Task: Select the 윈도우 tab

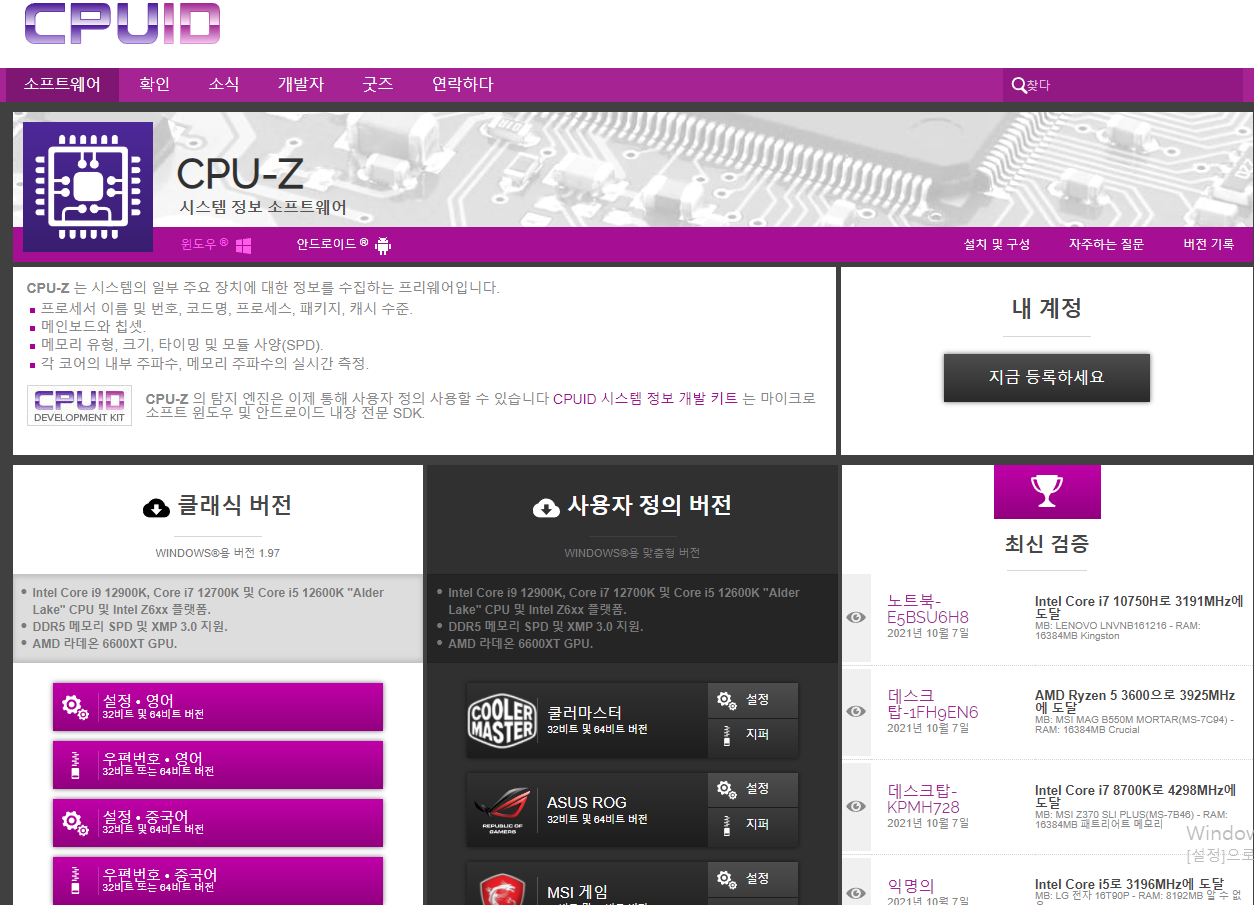Action: (x=216, y=244)
